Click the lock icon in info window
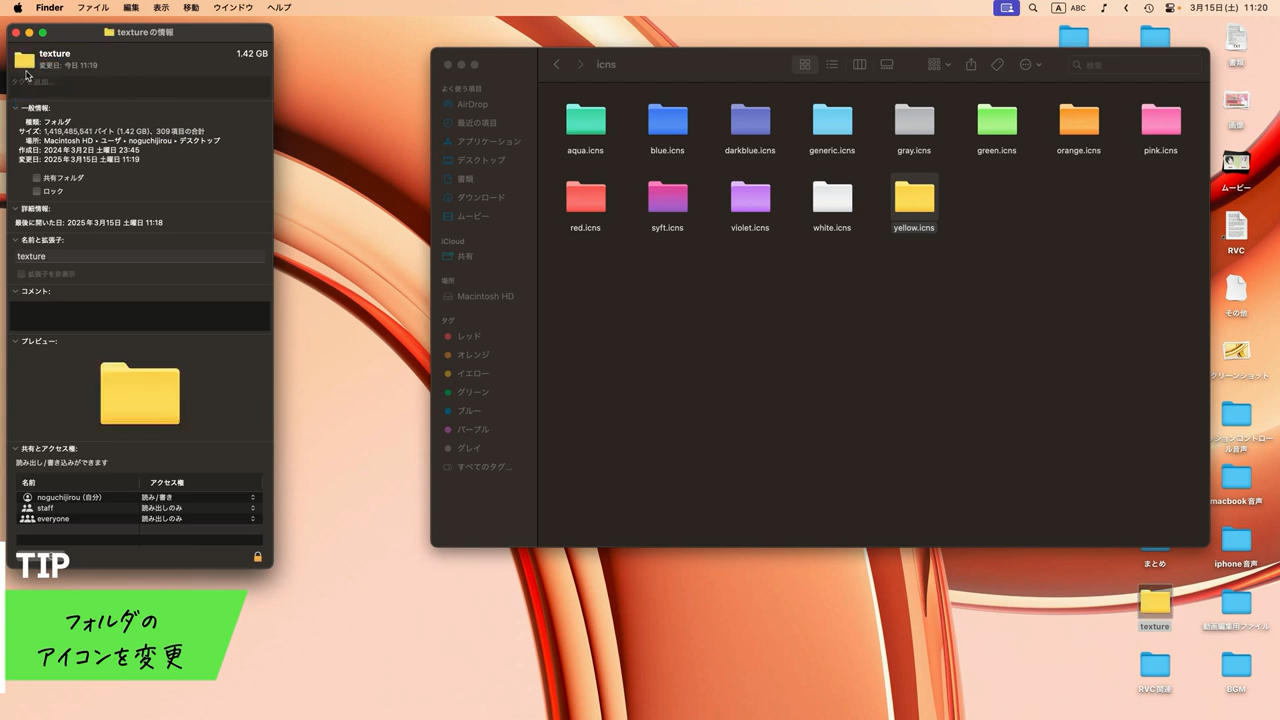The height and width of the screenshot is (720, 1280). [x=257, y=557]
